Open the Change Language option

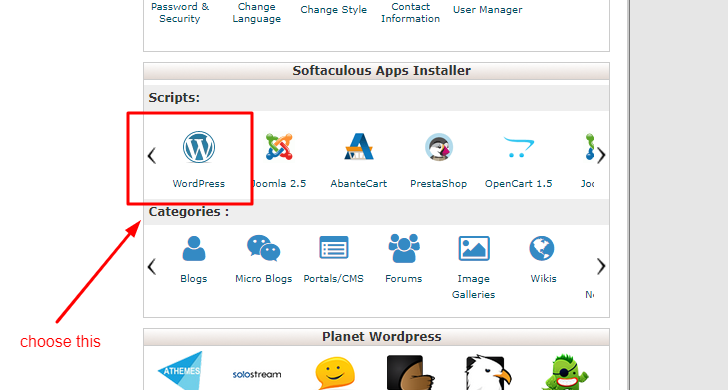[257, 13]
